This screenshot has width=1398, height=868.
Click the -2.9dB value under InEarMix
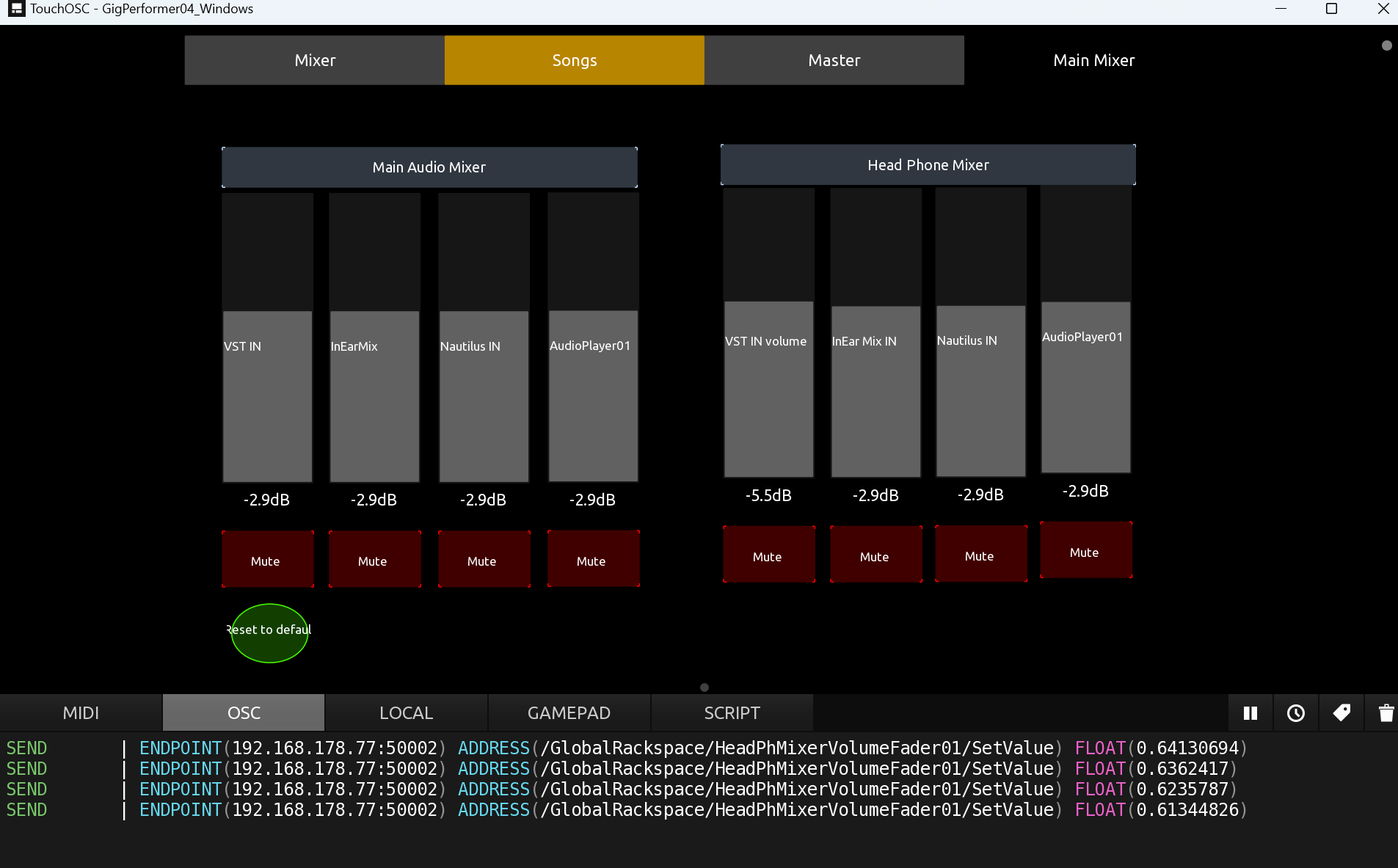(374, 500)
